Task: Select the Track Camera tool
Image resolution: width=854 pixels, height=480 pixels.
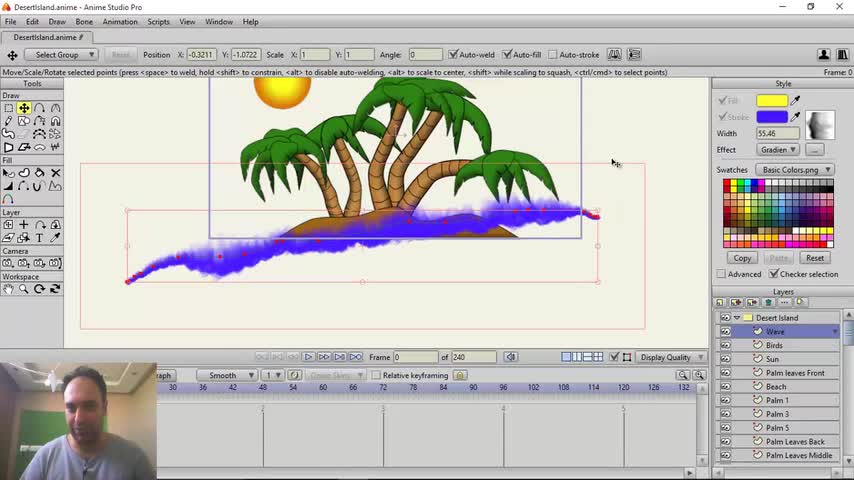Action: click(8, 263)
